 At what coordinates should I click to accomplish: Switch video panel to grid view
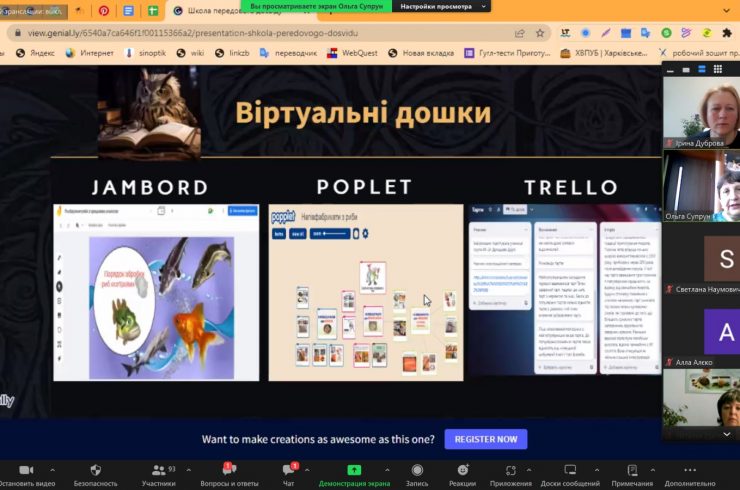pos(718,69)
